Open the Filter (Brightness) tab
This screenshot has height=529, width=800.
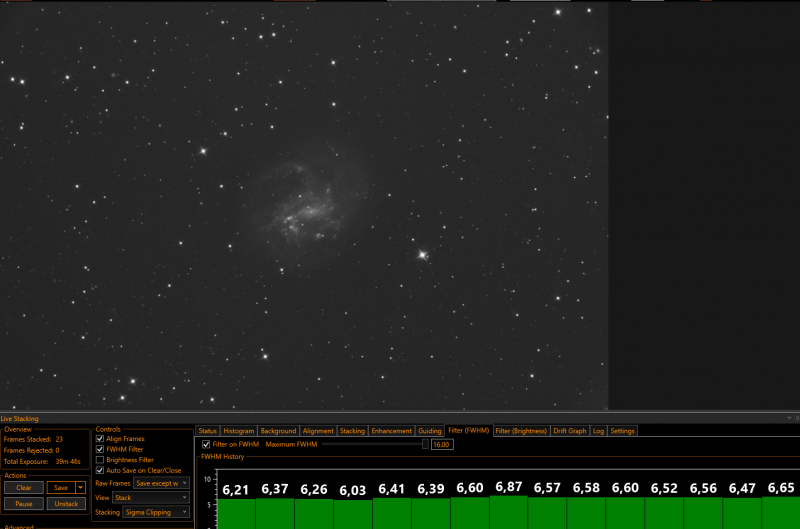pos(521,431)
